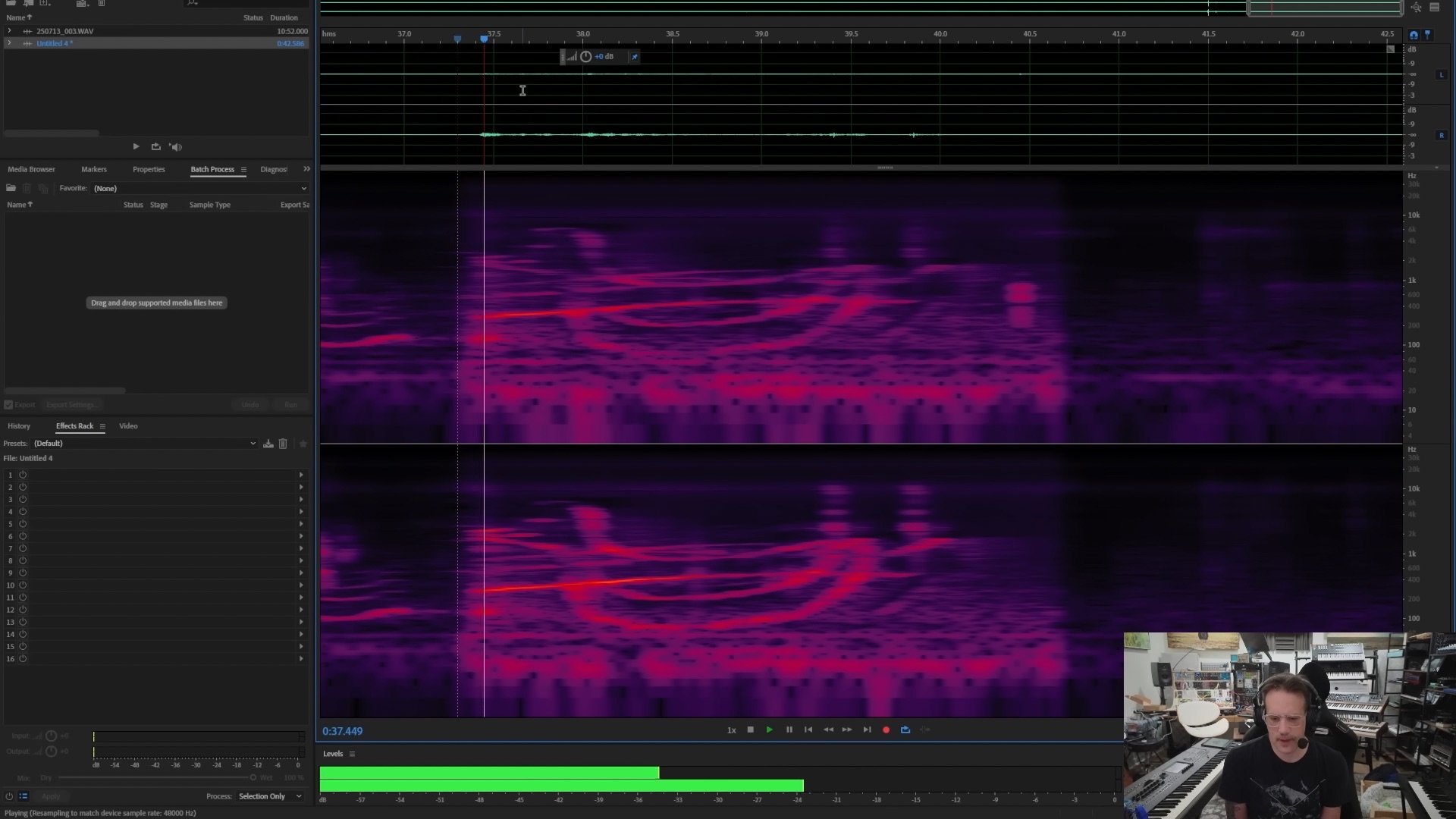This screenshot has width=1456, height=819.
Task: Toggle power for effects rack slot 1
Action: [x=23, y=475]
